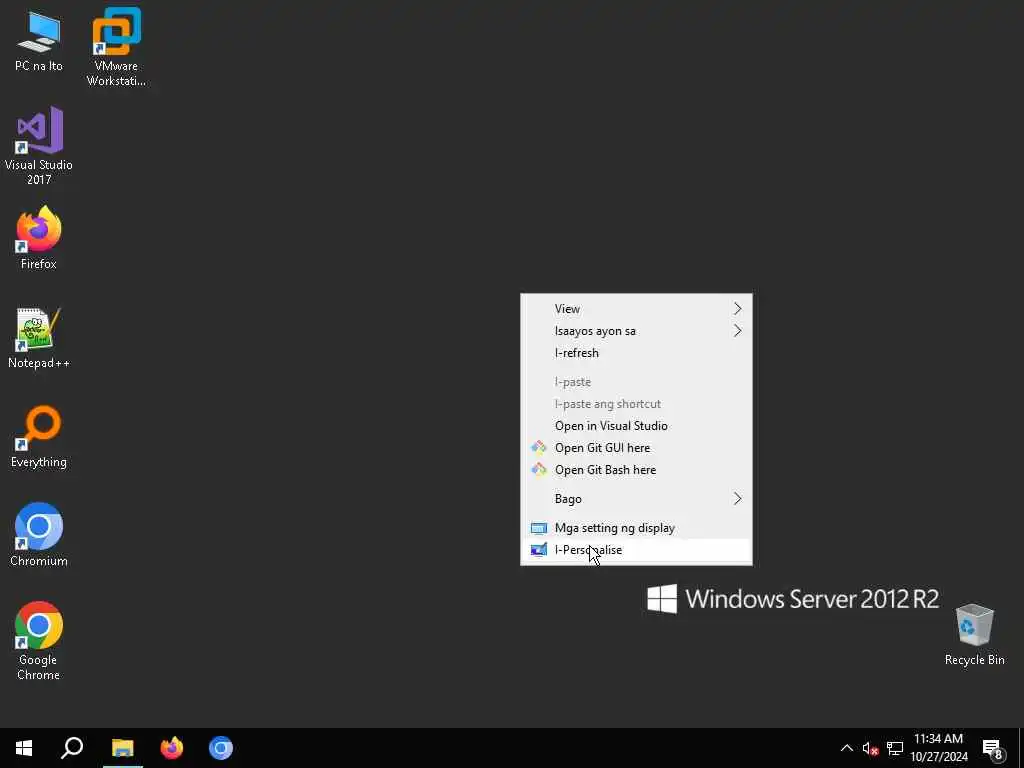Launch Chromium from the taskbar
Screen dimensions: 1024x768
click(221, 748)
